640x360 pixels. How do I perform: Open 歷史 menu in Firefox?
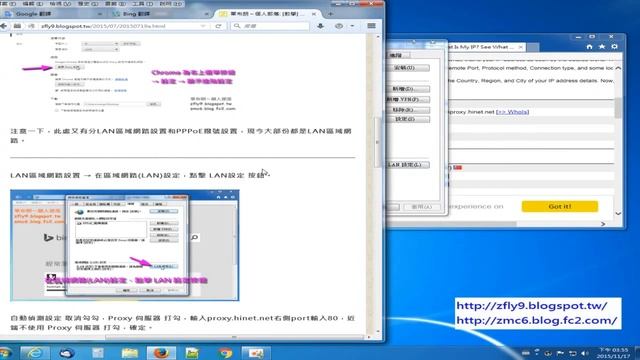coord(89,4)
